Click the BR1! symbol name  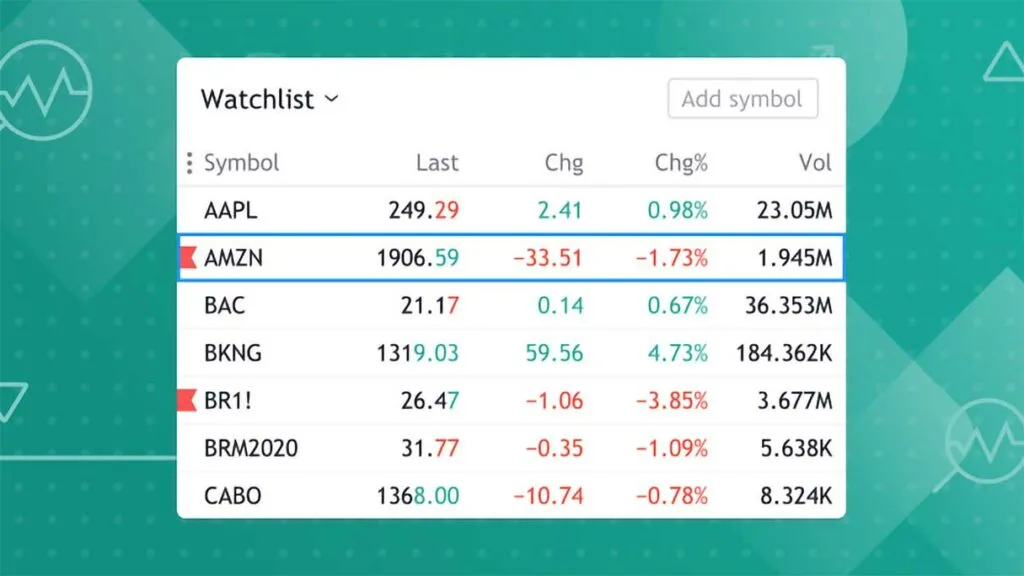tap(227, 402)
